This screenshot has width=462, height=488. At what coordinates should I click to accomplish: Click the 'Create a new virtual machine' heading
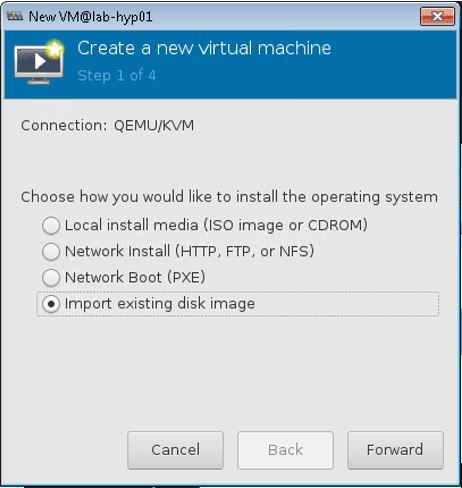tap(204, 48)
